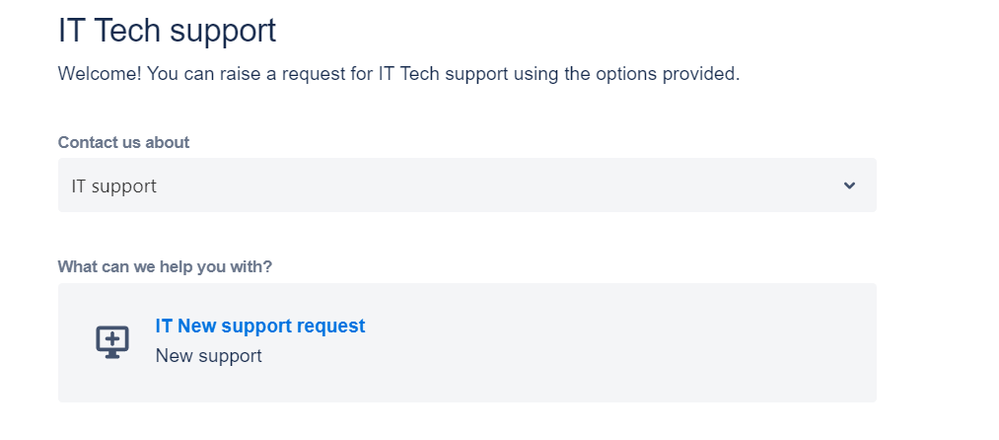Viewport: 999px width, 440px height.
Task: Click empty right side of request card
Action: [x=700, y=342]
